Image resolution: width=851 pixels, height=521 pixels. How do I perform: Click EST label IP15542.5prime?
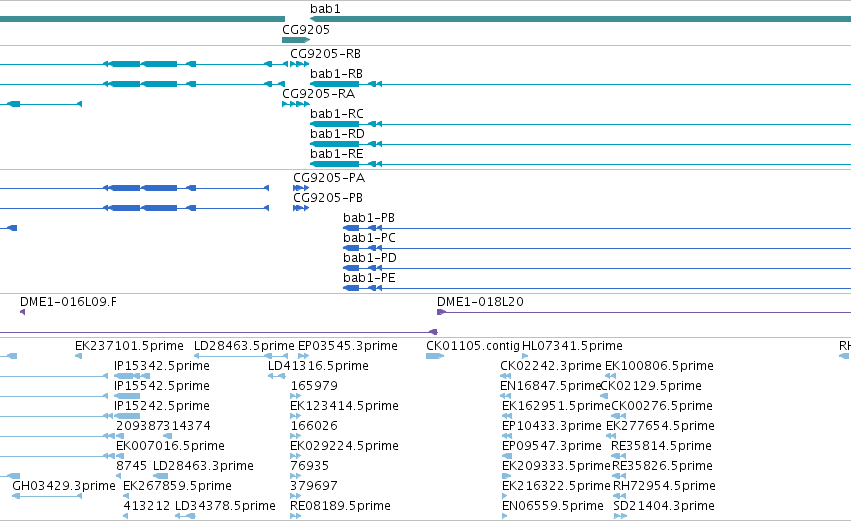(162, 386)
